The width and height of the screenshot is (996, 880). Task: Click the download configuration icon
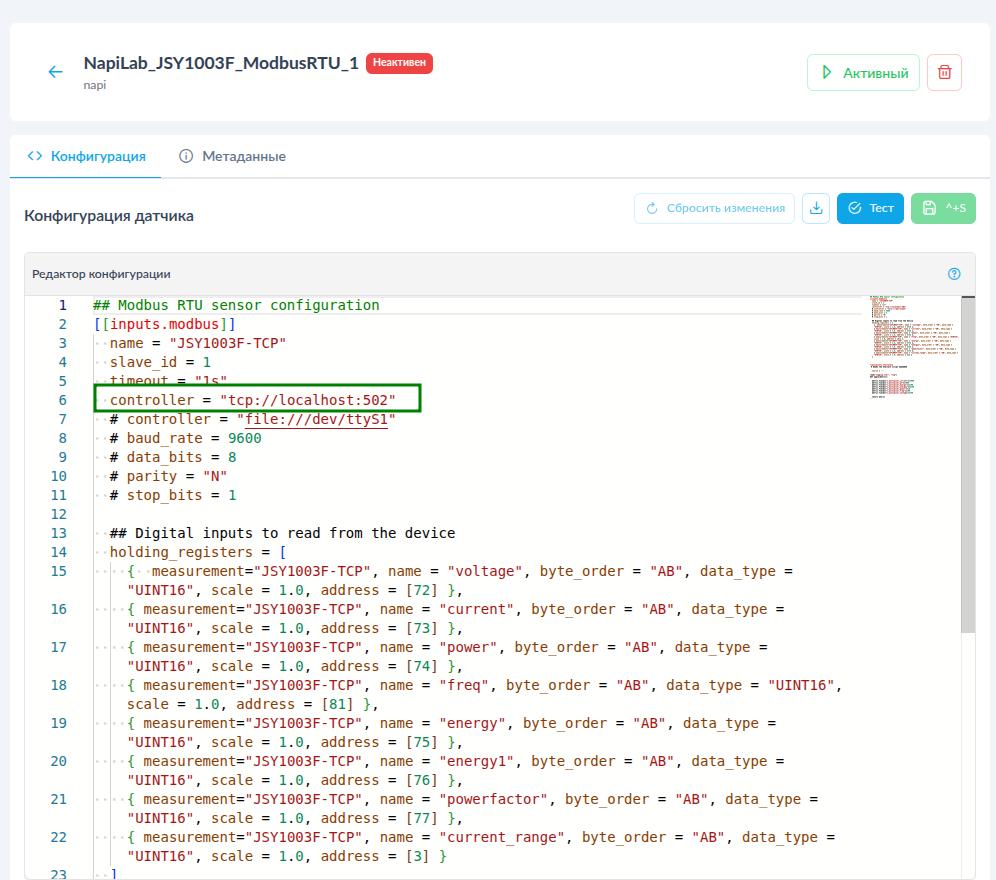tap(816, 208)
